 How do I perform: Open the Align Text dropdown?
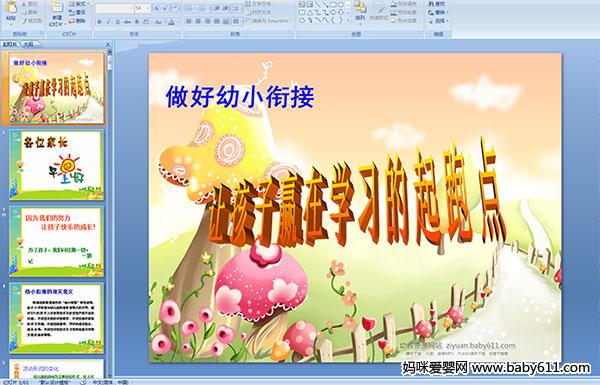click(x=260, y=12)
